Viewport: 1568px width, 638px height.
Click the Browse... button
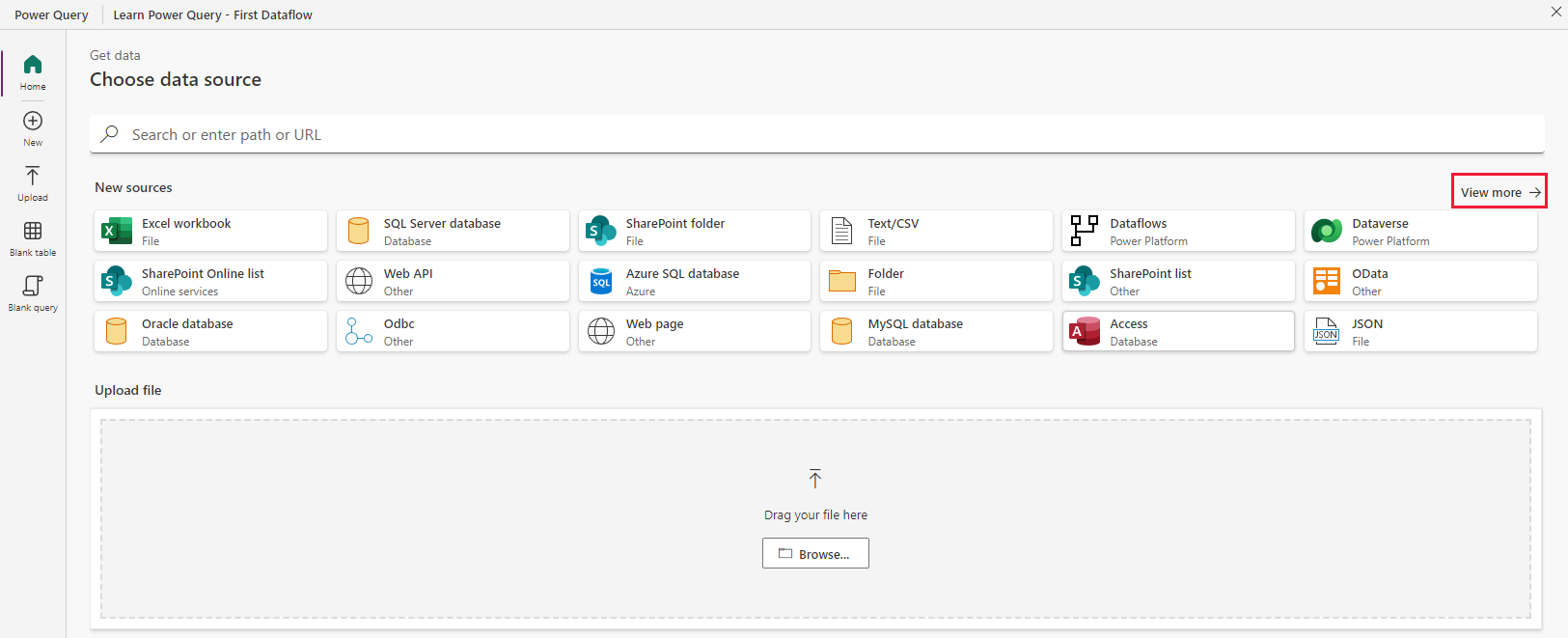815,553
